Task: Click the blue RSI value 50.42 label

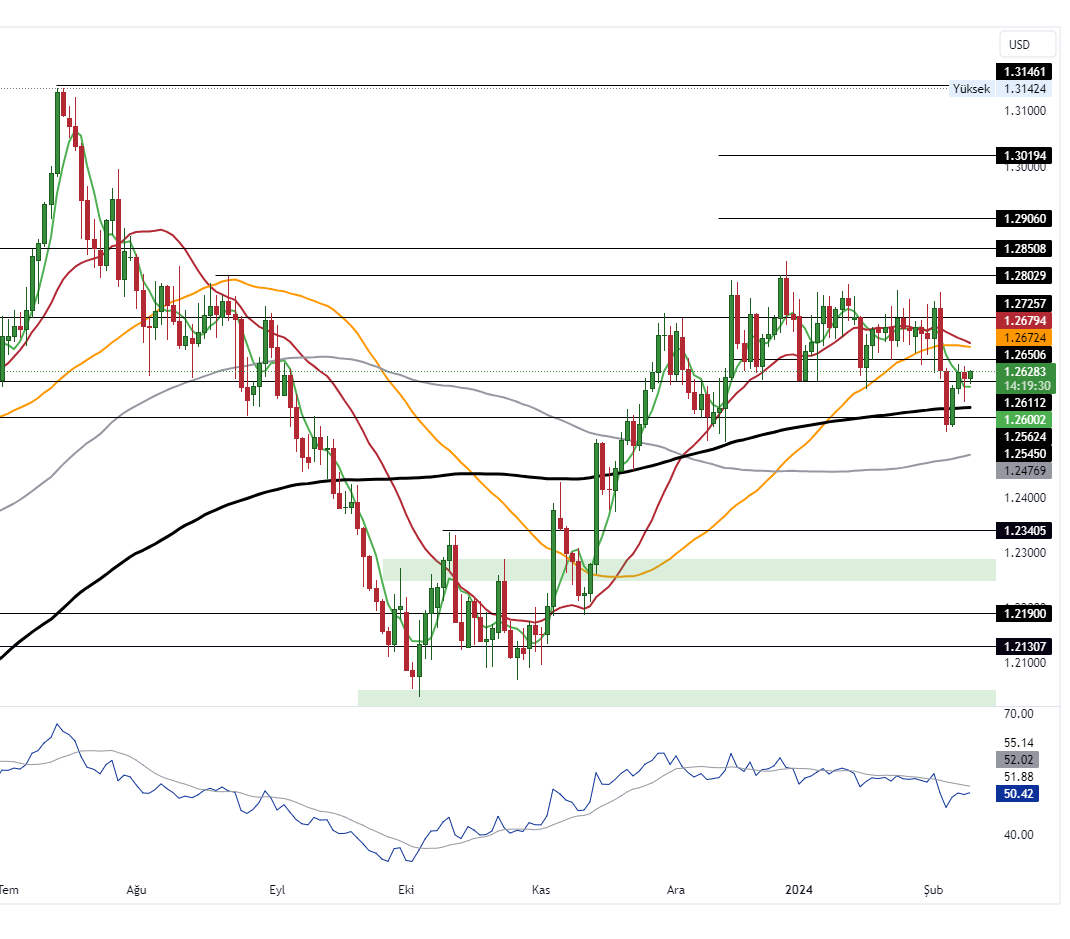Action: tap(1018, 793)
